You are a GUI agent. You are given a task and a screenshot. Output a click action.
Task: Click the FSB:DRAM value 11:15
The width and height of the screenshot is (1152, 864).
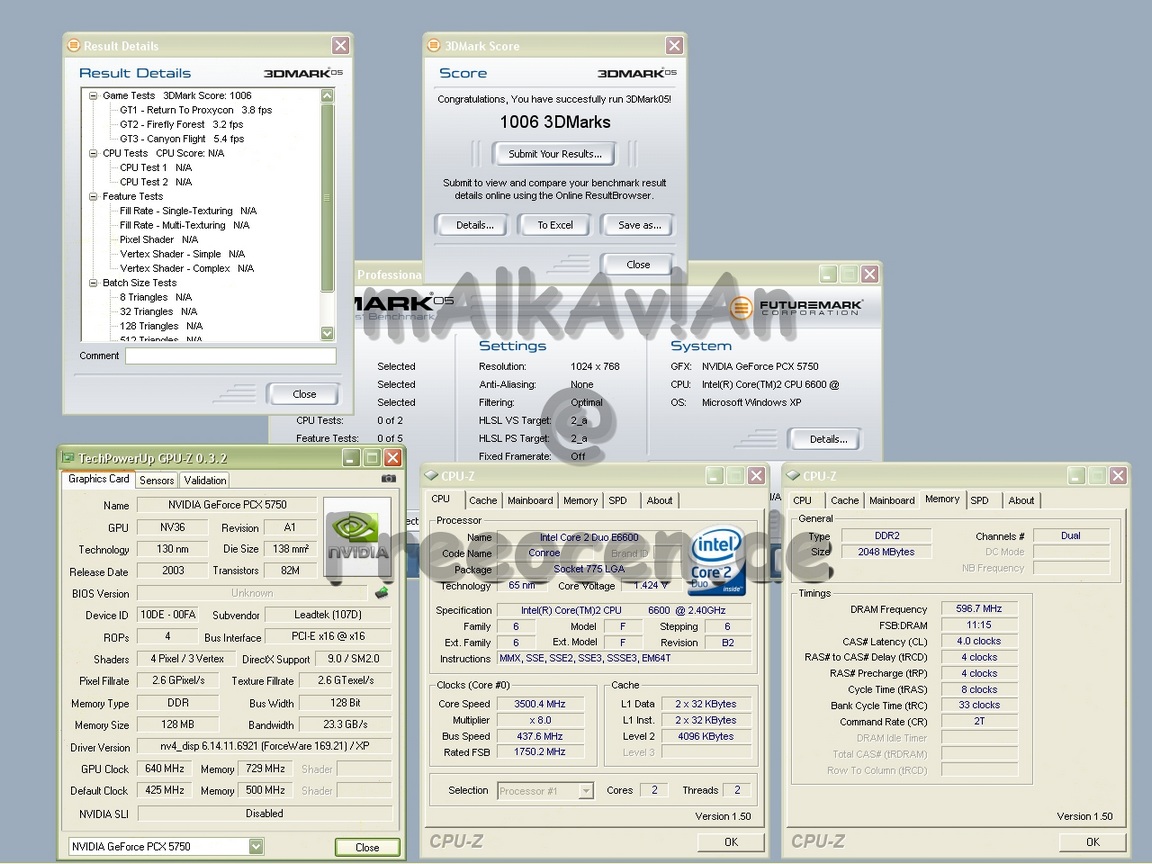tap(979, 625)
